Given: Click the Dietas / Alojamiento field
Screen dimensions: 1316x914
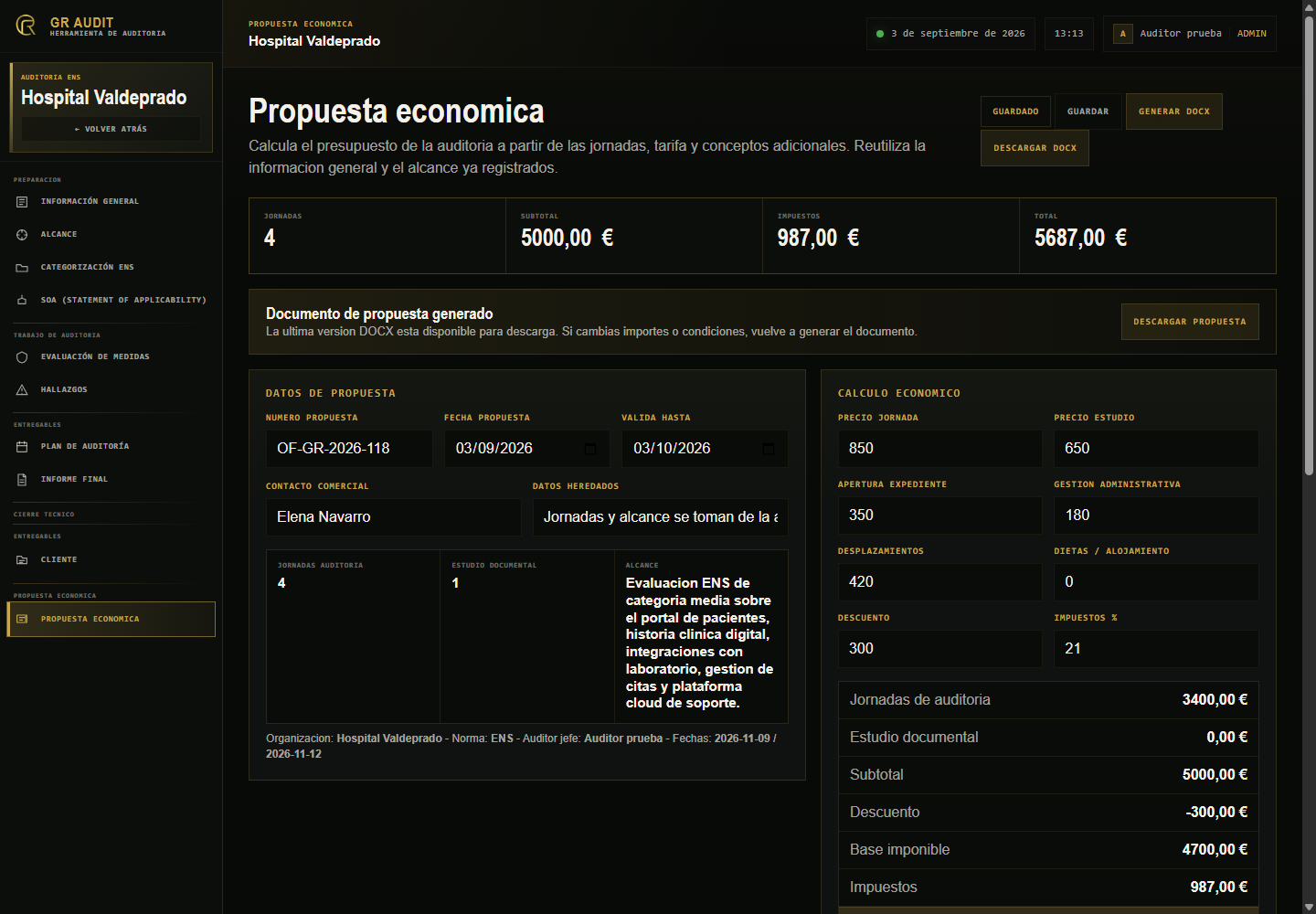Looking at the screenshot, I should coord(1156,582).
